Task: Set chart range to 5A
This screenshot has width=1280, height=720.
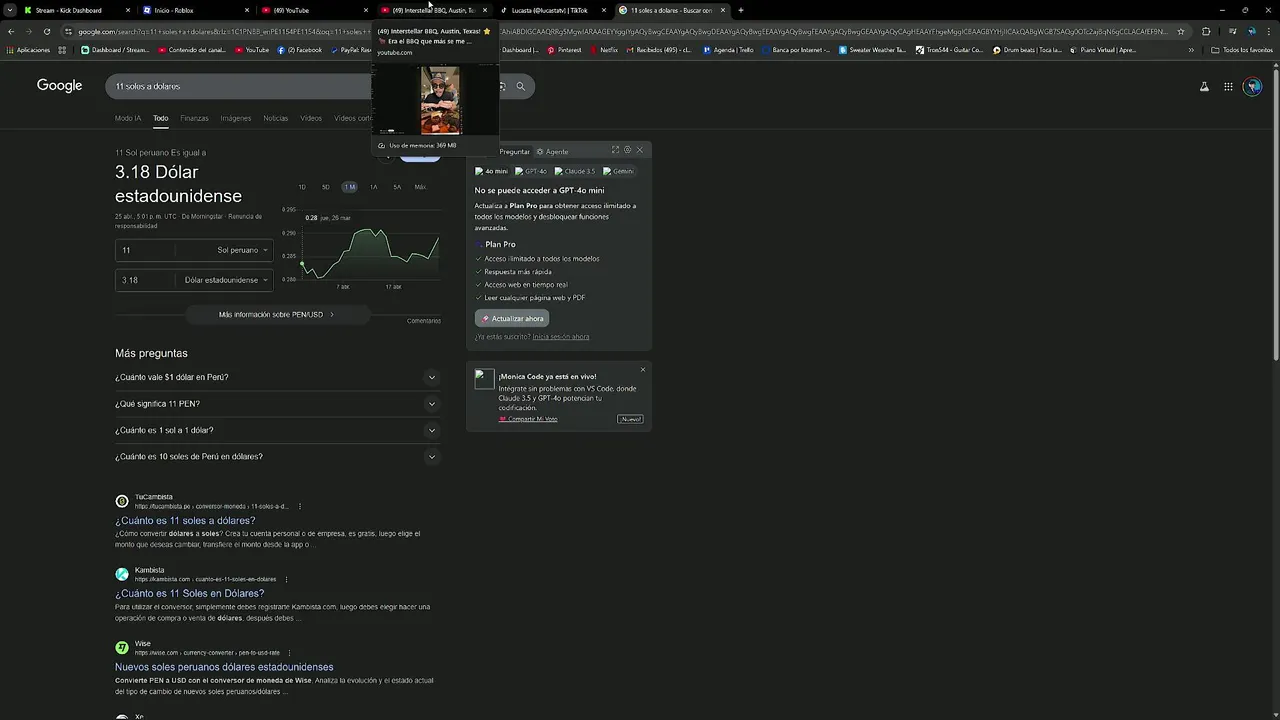Action: (x=397, y=187)
